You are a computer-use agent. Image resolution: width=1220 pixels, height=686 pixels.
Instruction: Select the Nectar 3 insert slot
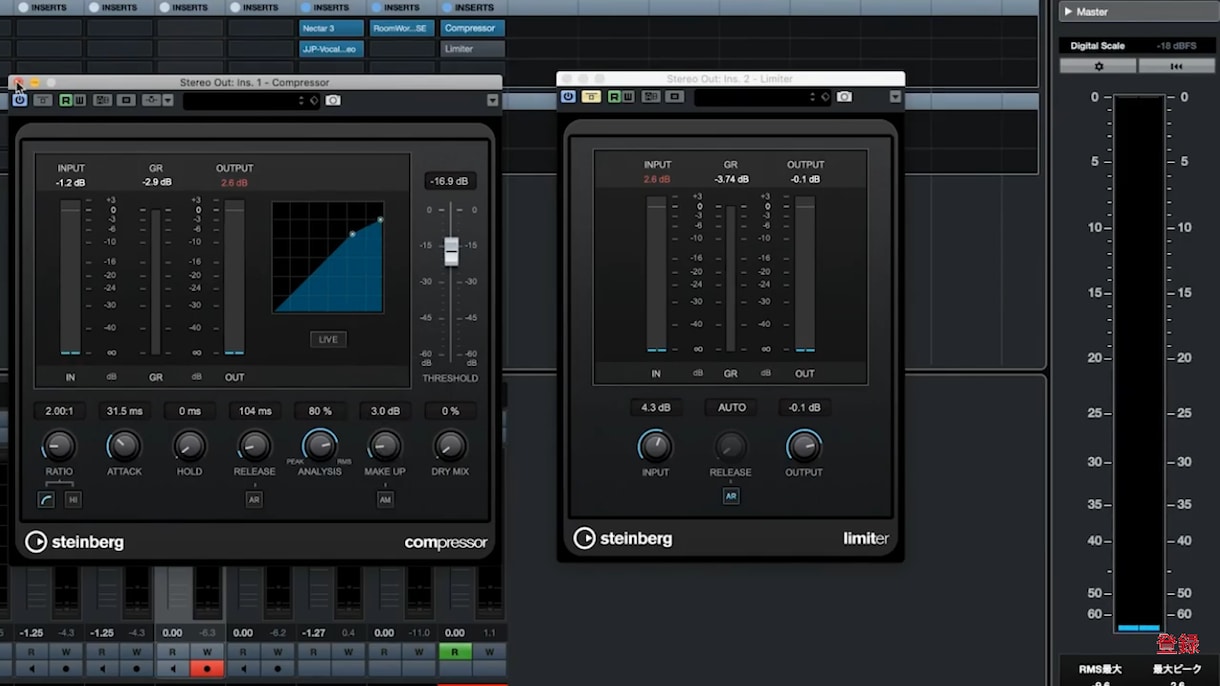click(x=331, y=28)
